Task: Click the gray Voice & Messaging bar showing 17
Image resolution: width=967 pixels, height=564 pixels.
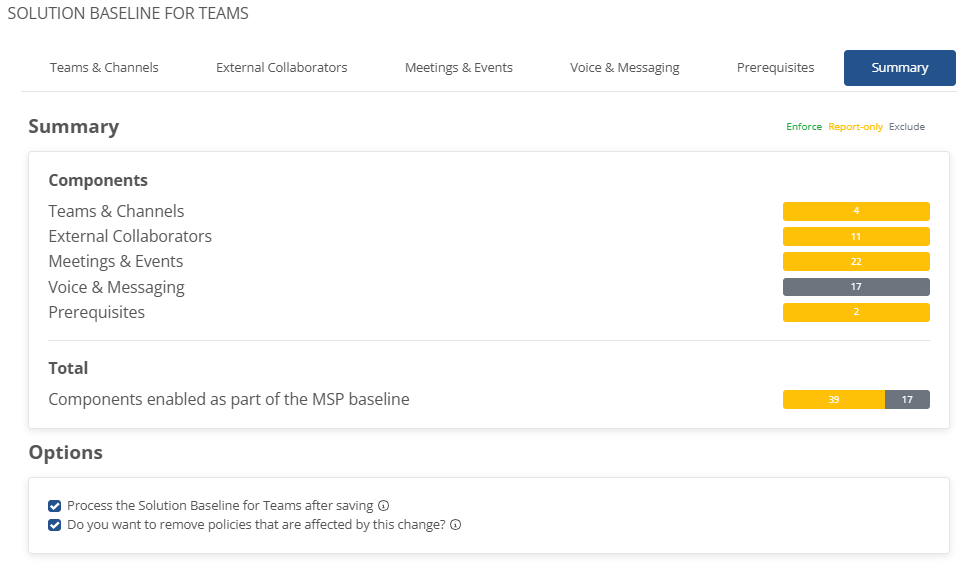Action: (x=856, y=287)
